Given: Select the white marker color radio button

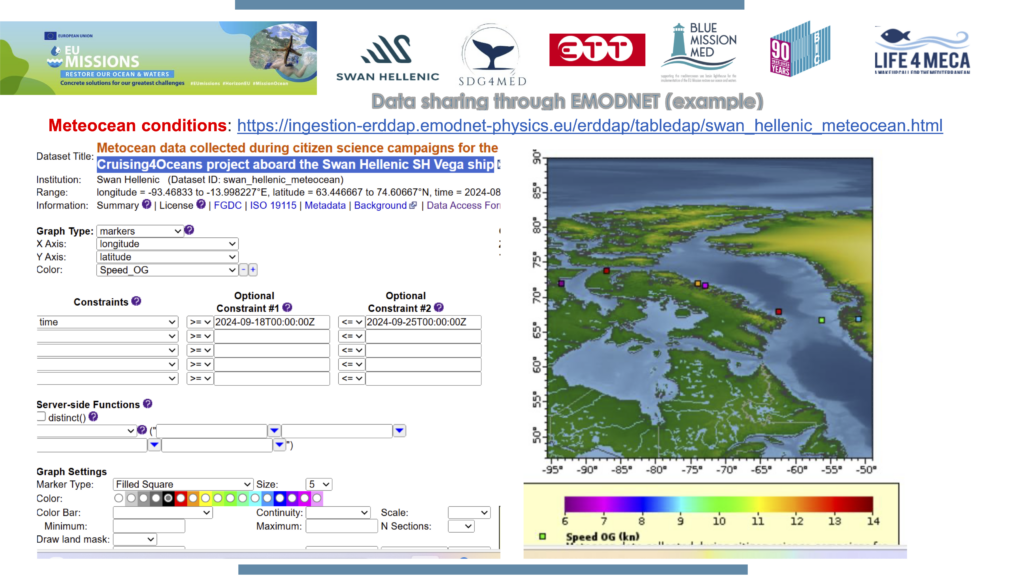Looking at the screenshot, I should (x=120, y=498).
